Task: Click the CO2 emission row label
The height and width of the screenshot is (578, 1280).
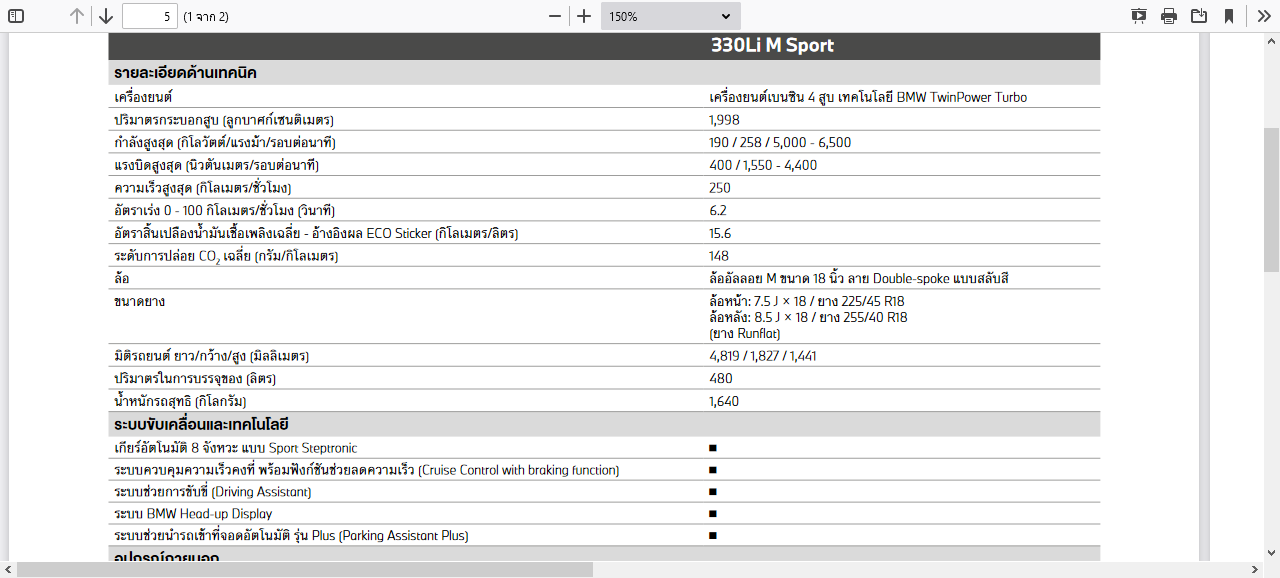Action: [227, 256]
